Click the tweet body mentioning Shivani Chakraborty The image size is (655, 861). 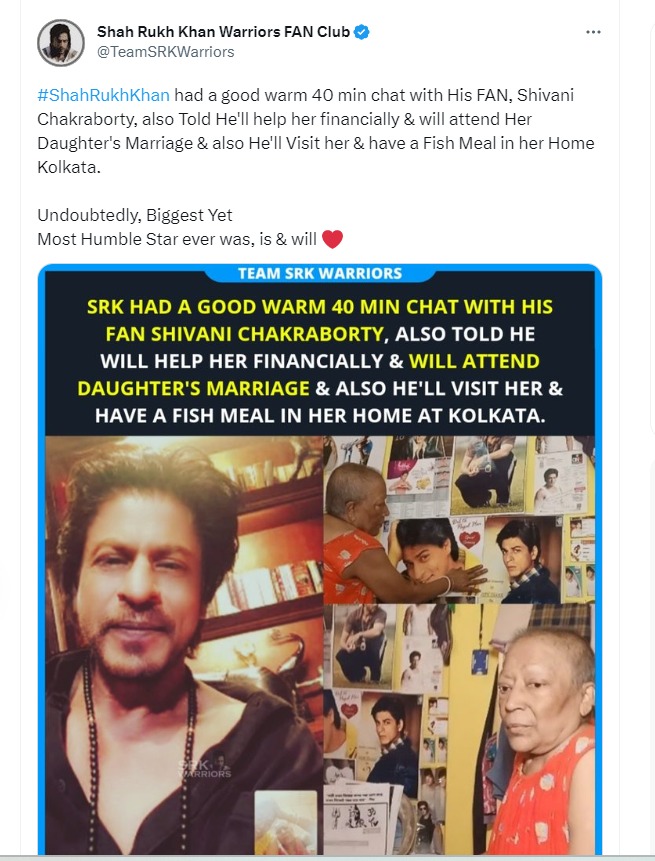[x=316, y=131]
